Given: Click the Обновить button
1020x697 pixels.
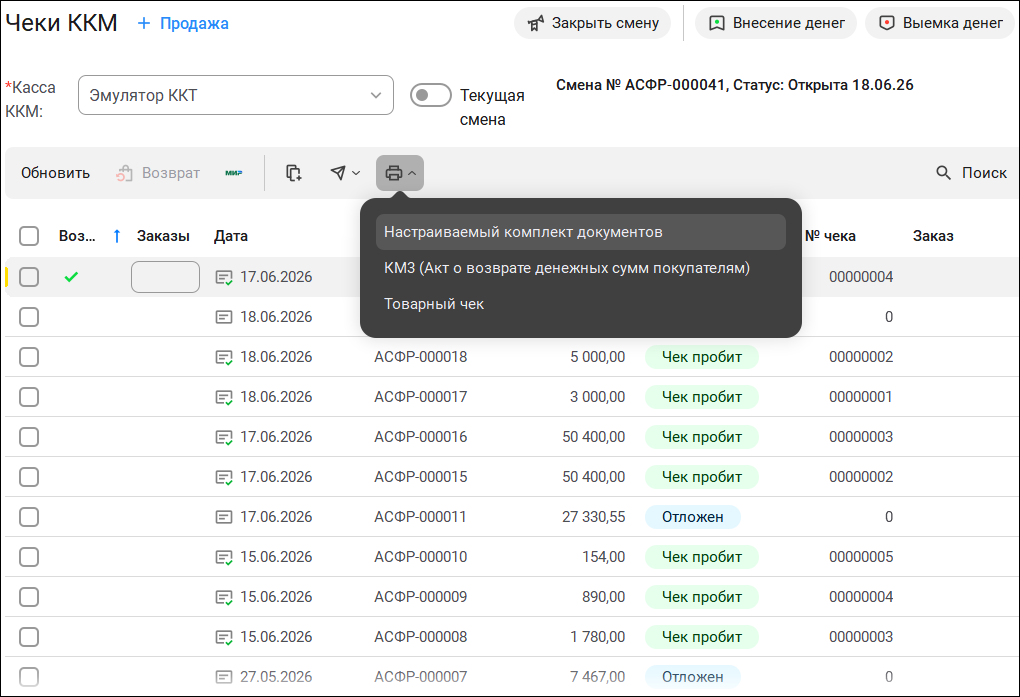Looking at the screenshot, I should [55, 173].
